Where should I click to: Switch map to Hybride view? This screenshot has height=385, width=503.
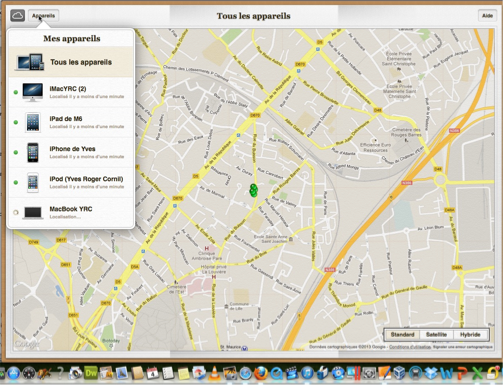tap(470, 335)
